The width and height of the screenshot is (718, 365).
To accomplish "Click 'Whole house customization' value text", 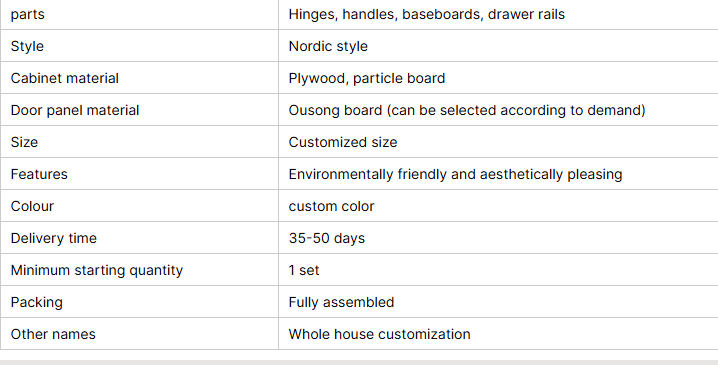I will pyautogui.click(x=379, y=334).
